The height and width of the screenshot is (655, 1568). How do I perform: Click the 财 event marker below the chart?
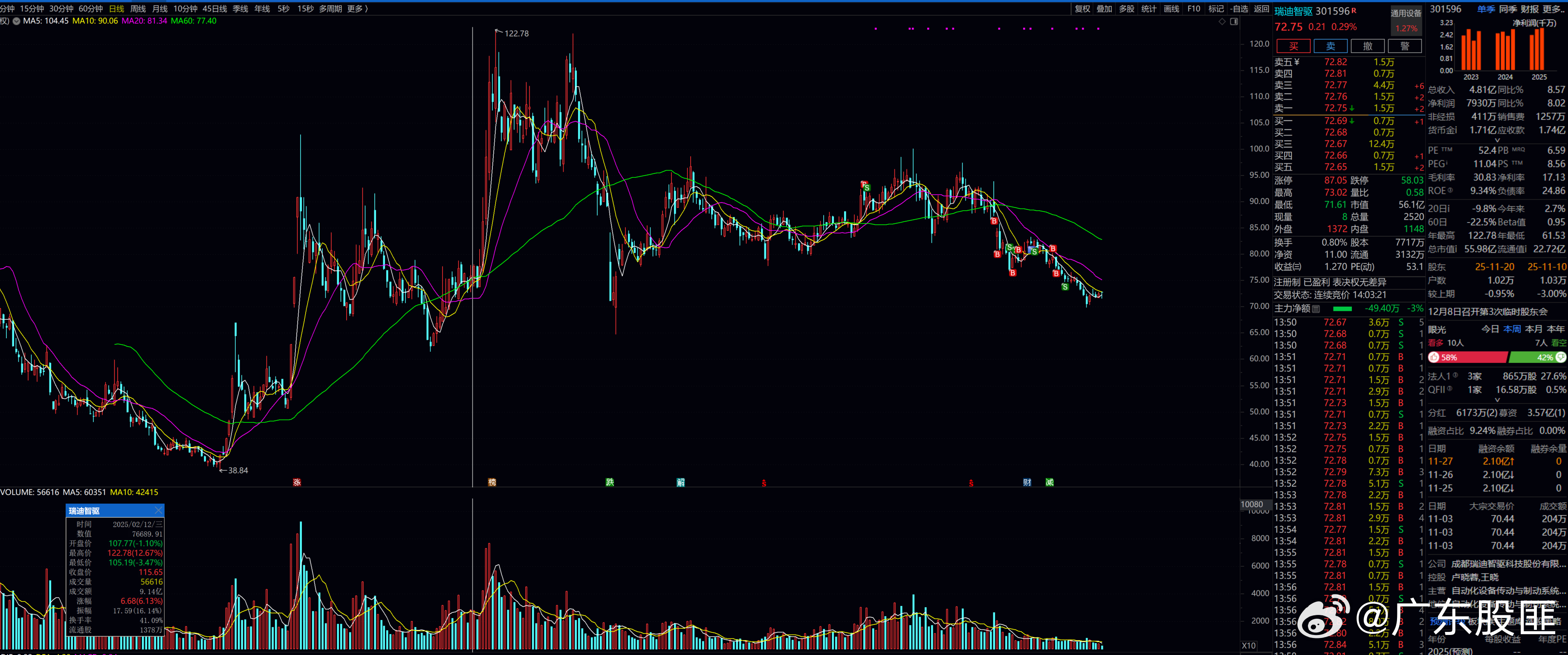click(1027, 482)
